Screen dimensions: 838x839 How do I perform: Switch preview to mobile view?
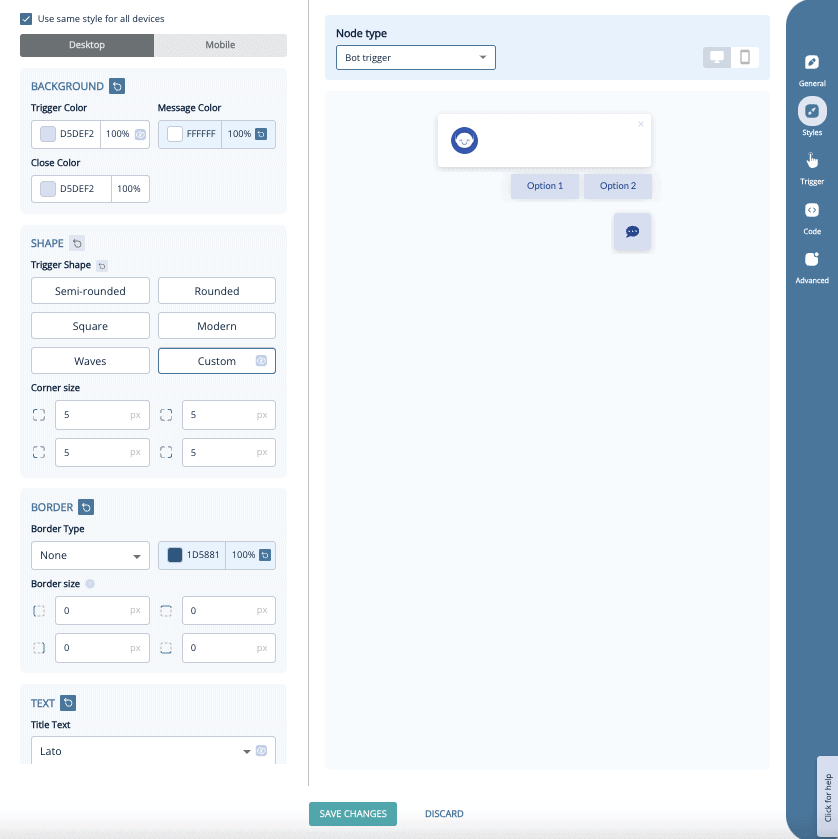(744, 57)
